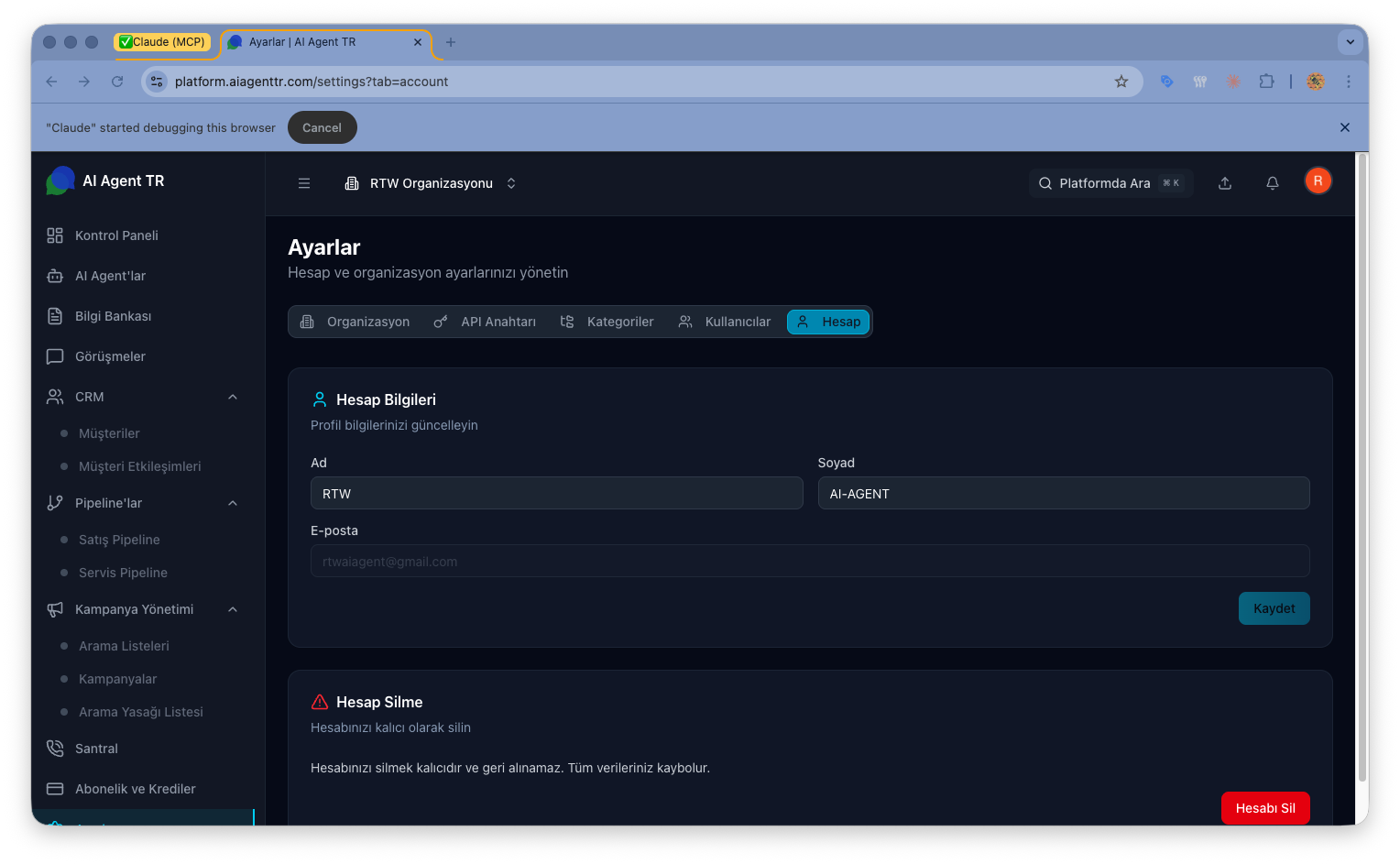This screenshot has width=1400, height=864.
Task: Collapse Kampanya Yönetimi section chevron
Action: tap(233, 609)
